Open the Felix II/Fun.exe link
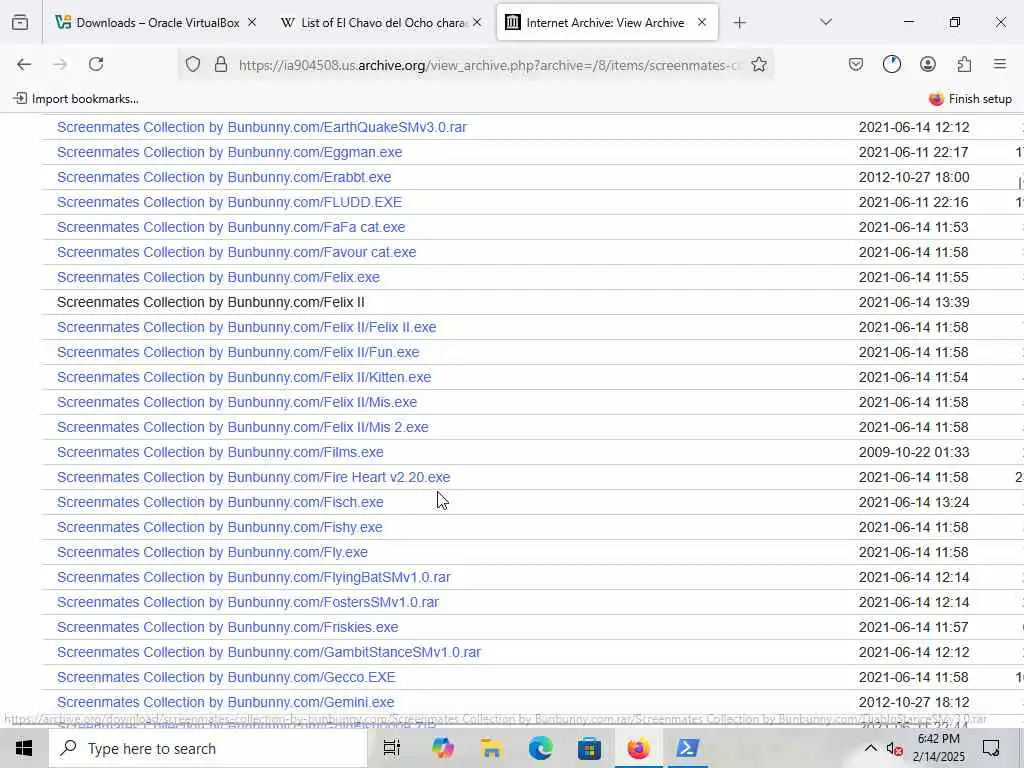 tap(238, 352)
